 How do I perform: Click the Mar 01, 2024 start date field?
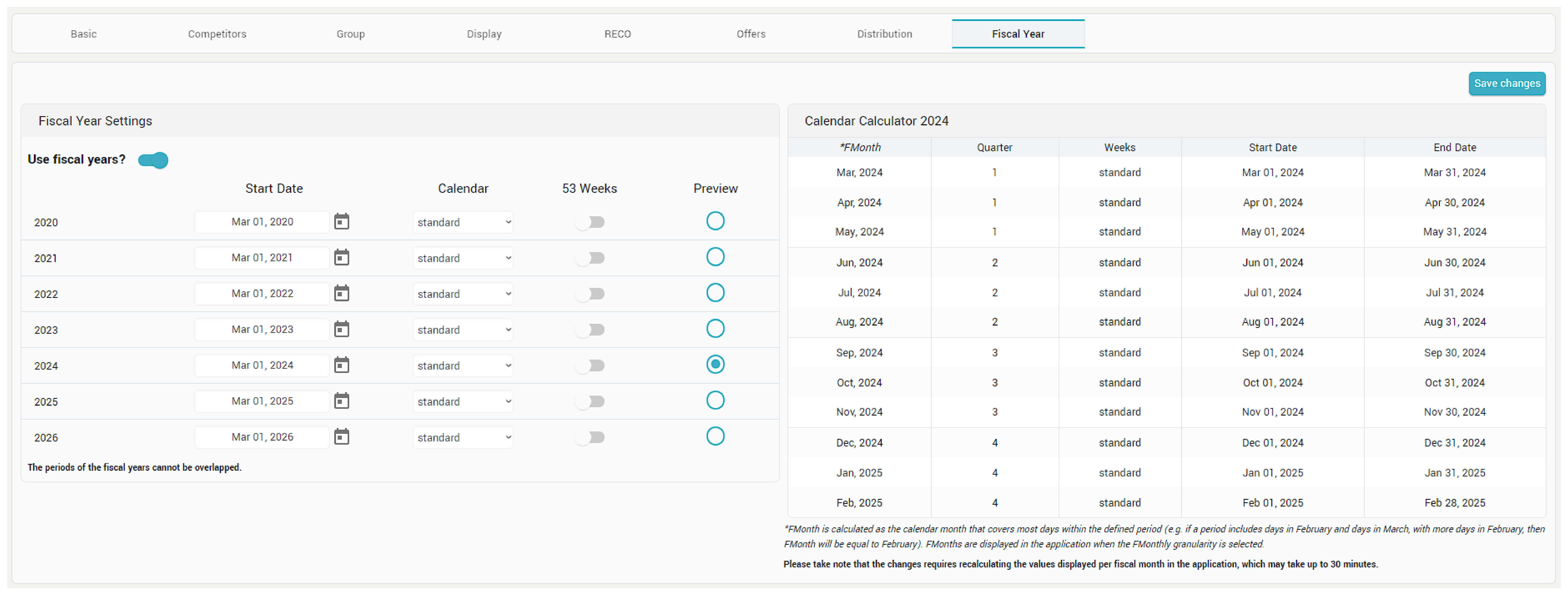tap(262, 366)
